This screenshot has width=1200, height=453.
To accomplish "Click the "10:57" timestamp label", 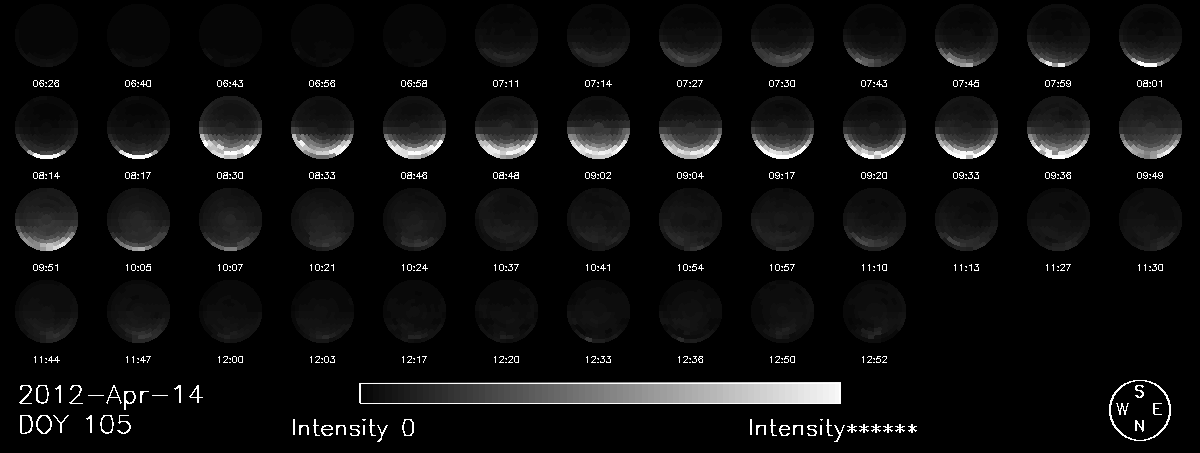I will pos(783,266).
